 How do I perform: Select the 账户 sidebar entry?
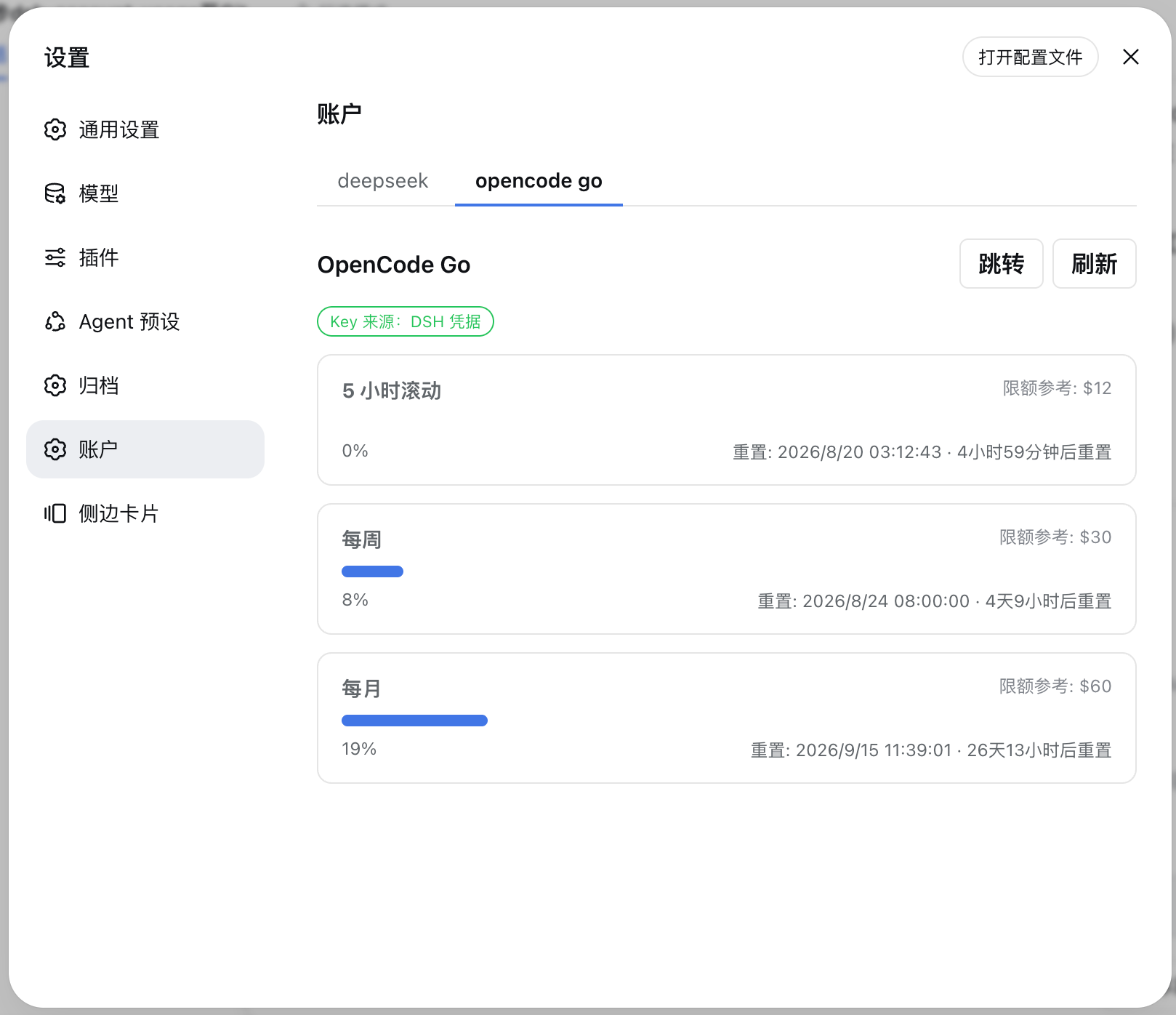click(145, 449)
